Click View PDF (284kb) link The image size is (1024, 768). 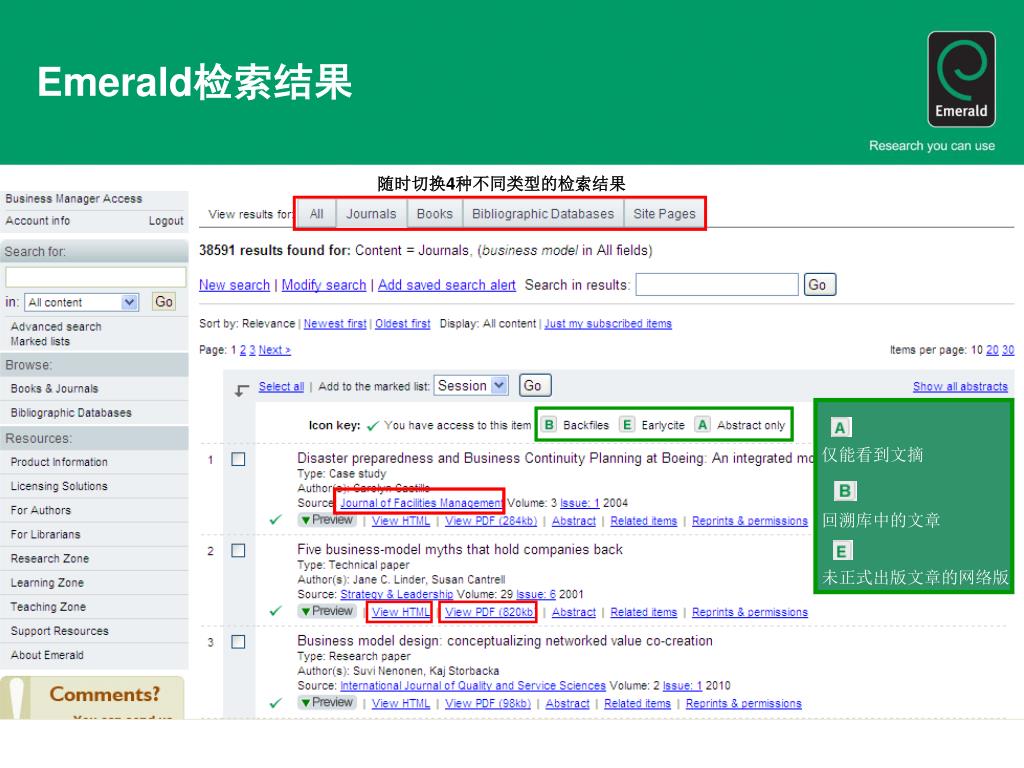click(x=491, y=520)
